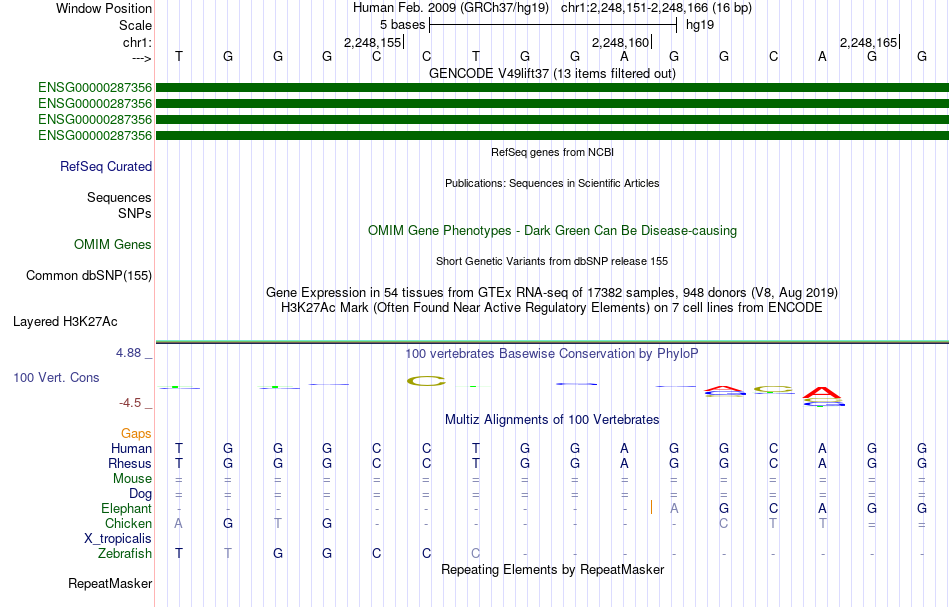Click the OMIM Gene Phenotypes title

coord(552,231)
